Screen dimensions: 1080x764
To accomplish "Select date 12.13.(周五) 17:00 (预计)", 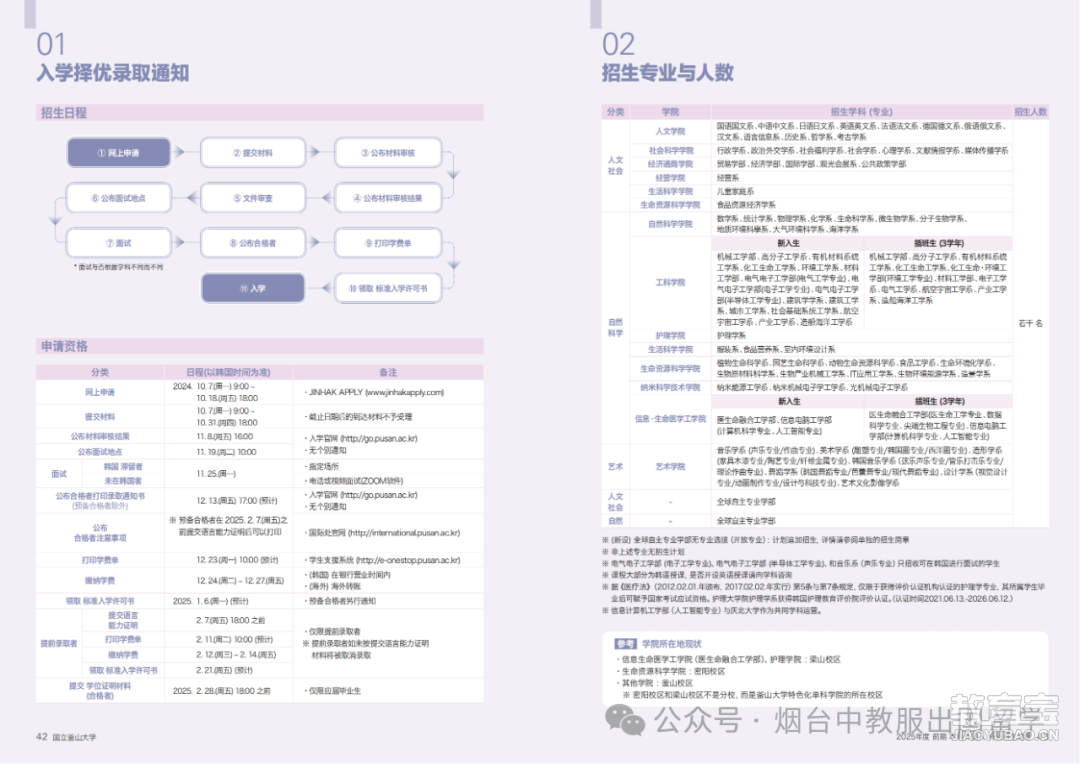I will [x=237, y=500].
